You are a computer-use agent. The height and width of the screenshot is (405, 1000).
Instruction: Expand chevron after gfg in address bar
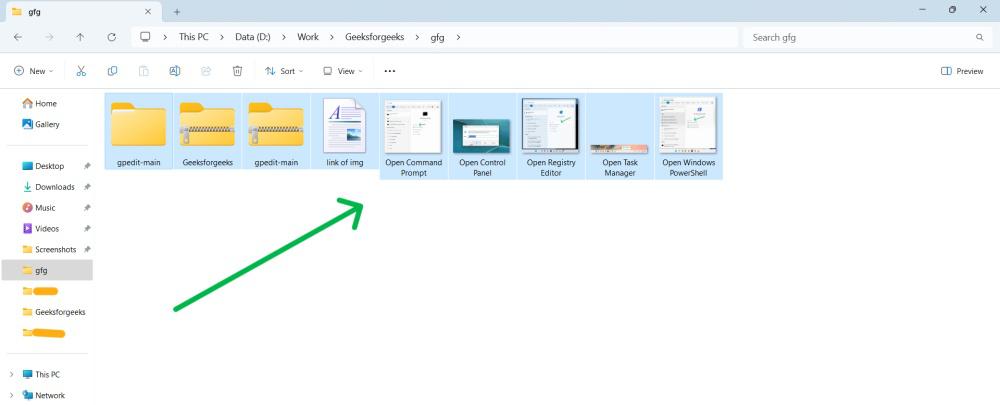click(458, 37)
